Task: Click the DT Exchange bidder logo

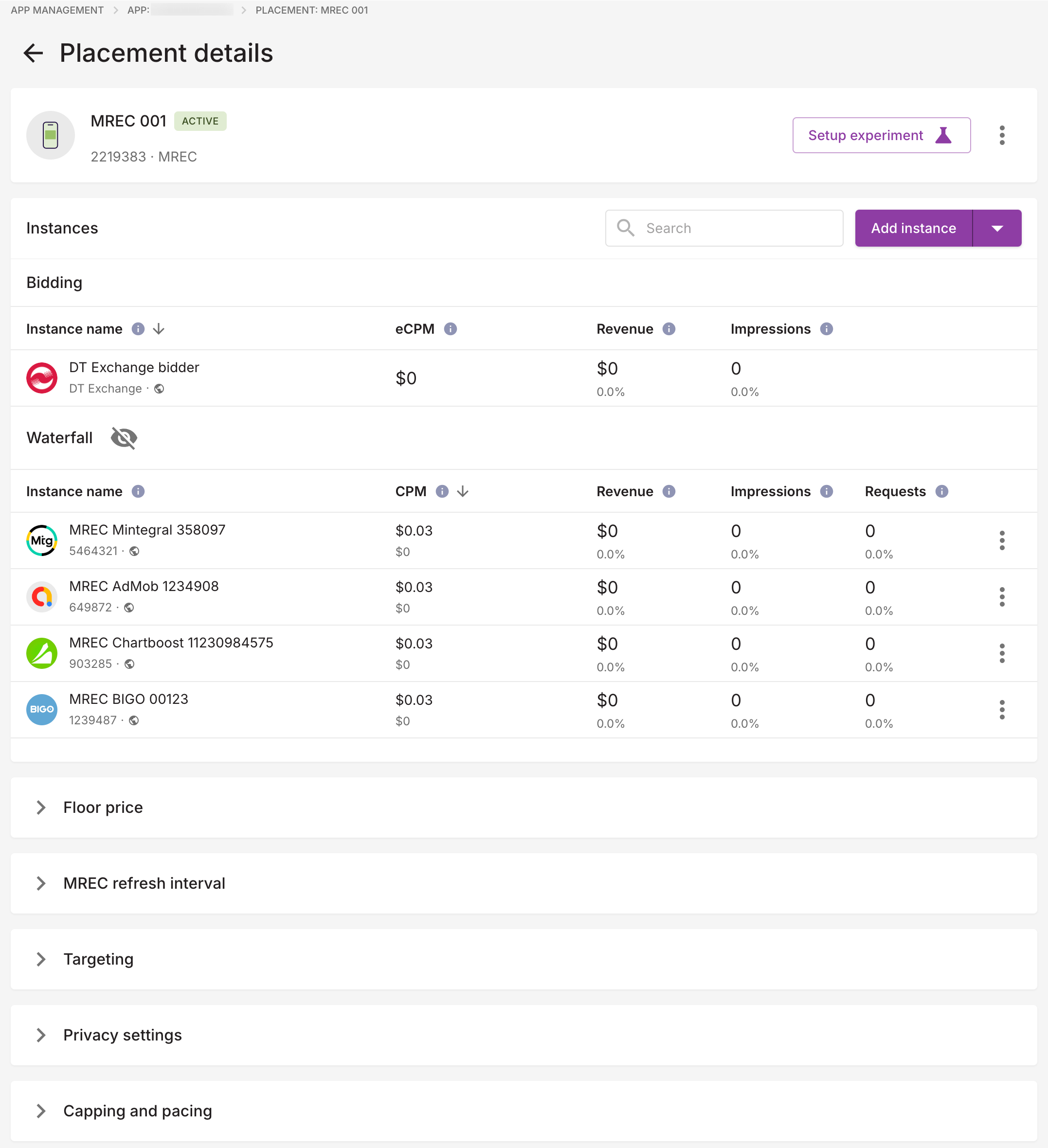Action: 41,377
